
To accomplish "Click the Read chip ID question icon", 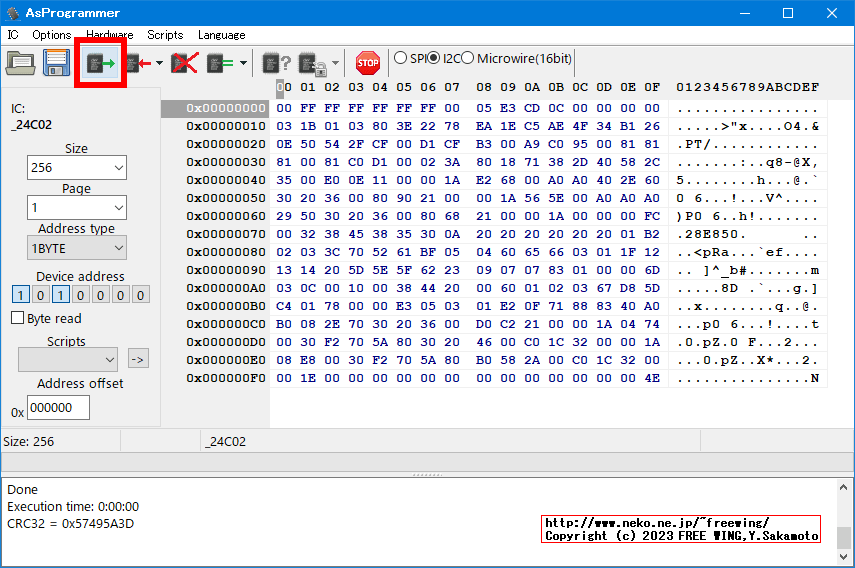I will pos(276,64).
